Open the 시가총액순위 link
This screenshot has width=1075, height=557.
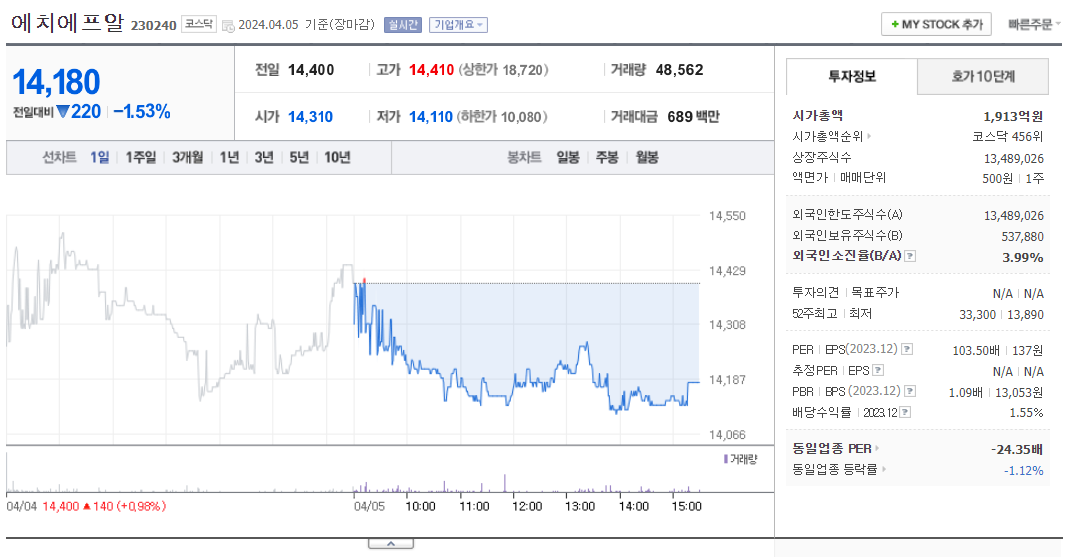[828, 137]
